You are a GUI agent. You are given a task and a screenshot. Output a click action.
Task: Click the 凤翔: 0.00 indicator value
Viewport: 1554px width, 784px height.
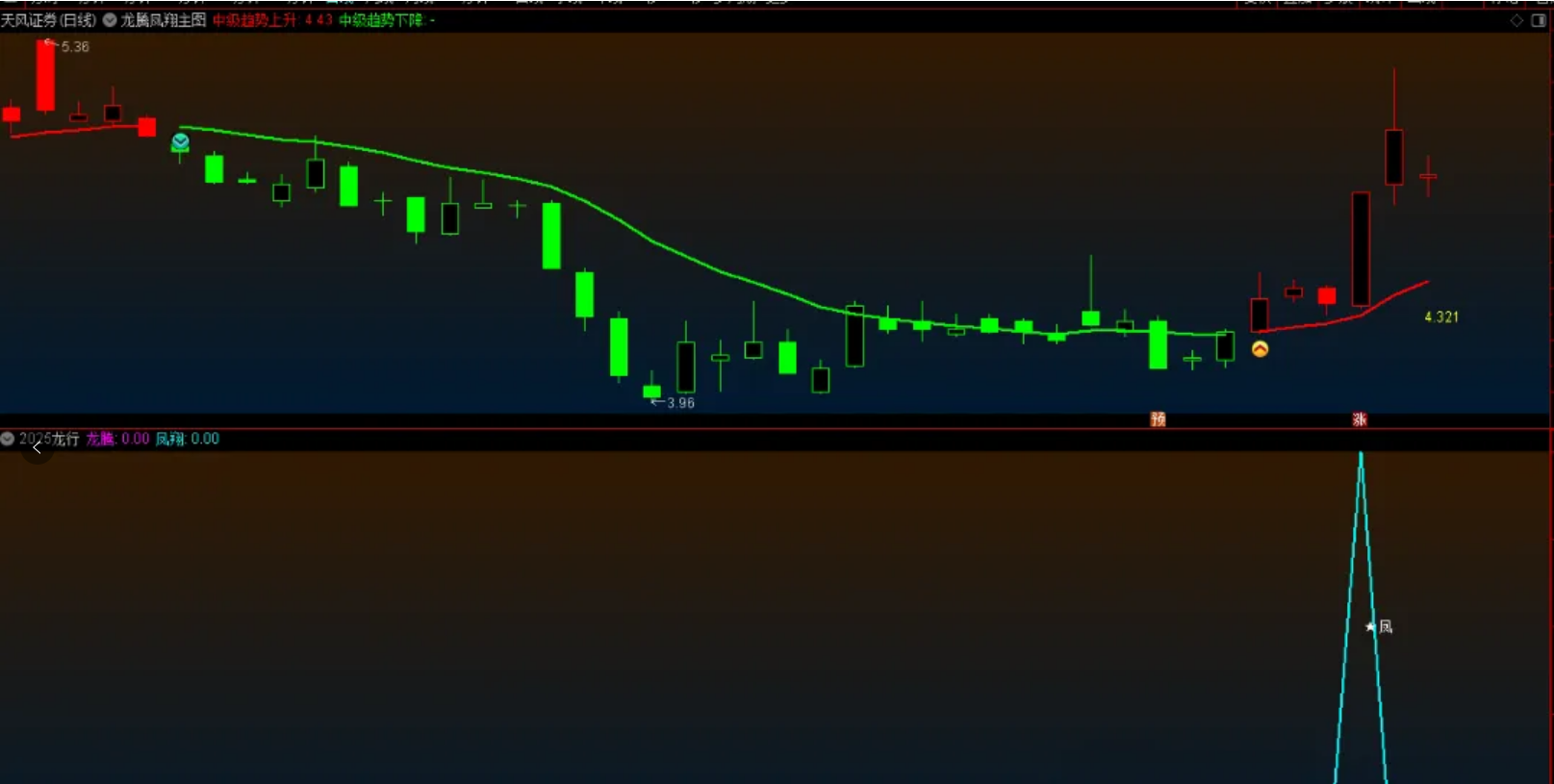(x=188, y=439)
